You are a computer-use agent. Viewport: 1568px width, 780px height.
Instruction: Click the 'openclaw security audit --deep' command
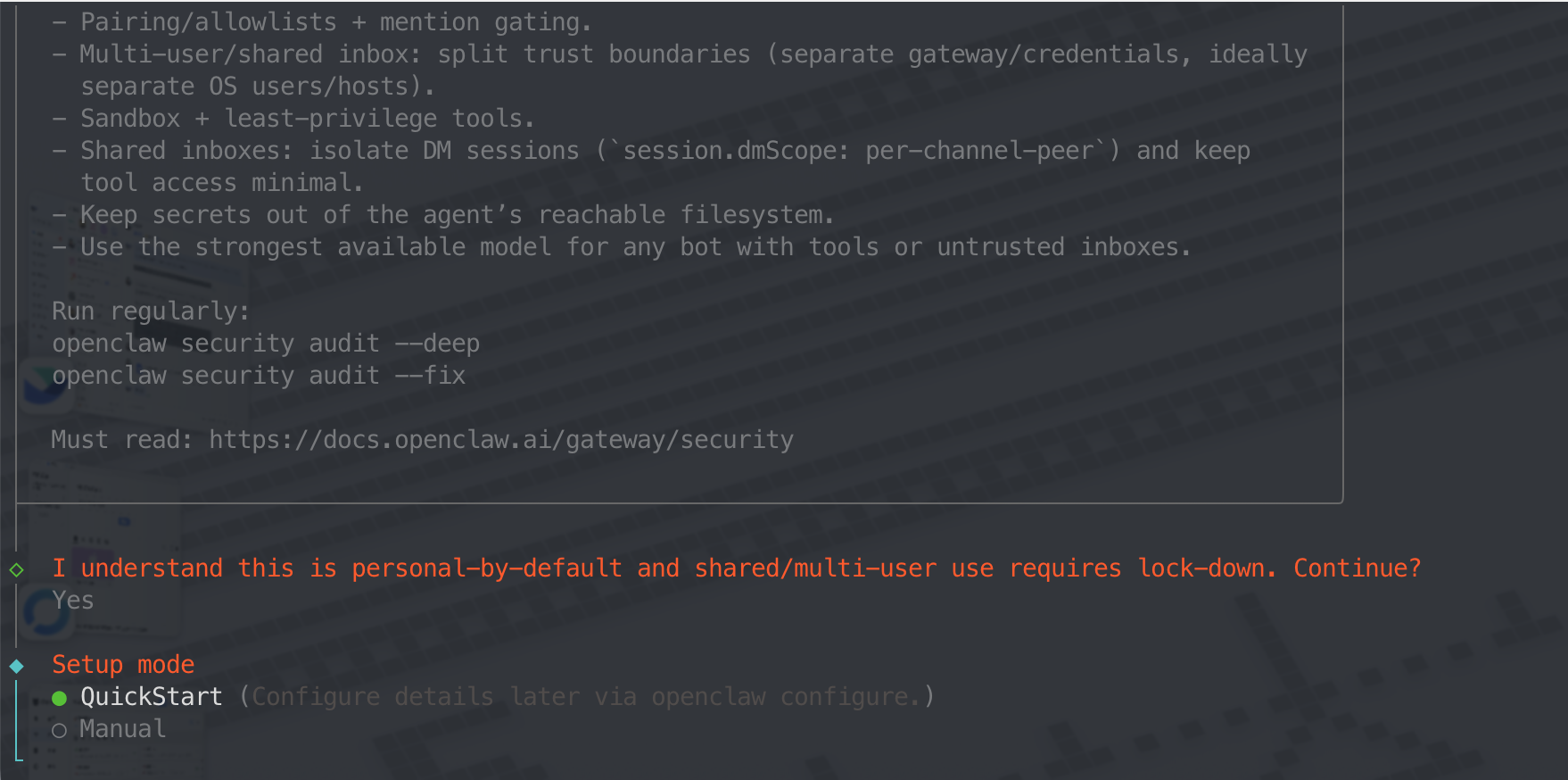click(x=266, y=344)
